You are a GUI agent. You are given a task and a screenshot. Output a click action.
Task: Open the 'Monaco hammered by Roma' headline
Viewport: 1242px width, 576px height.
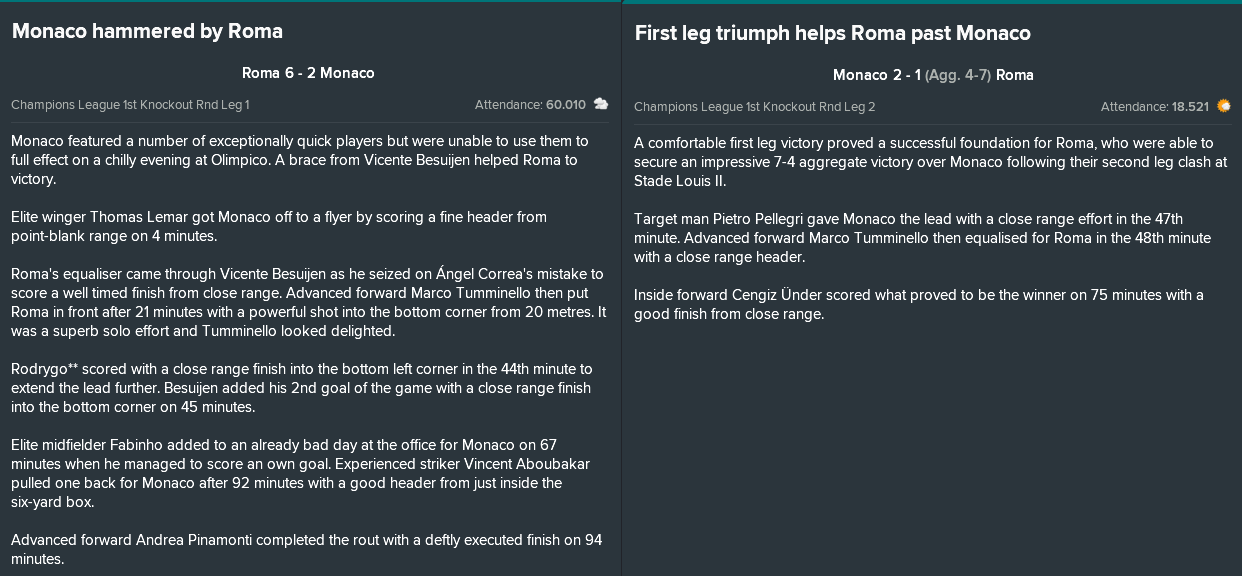point(147,31)
